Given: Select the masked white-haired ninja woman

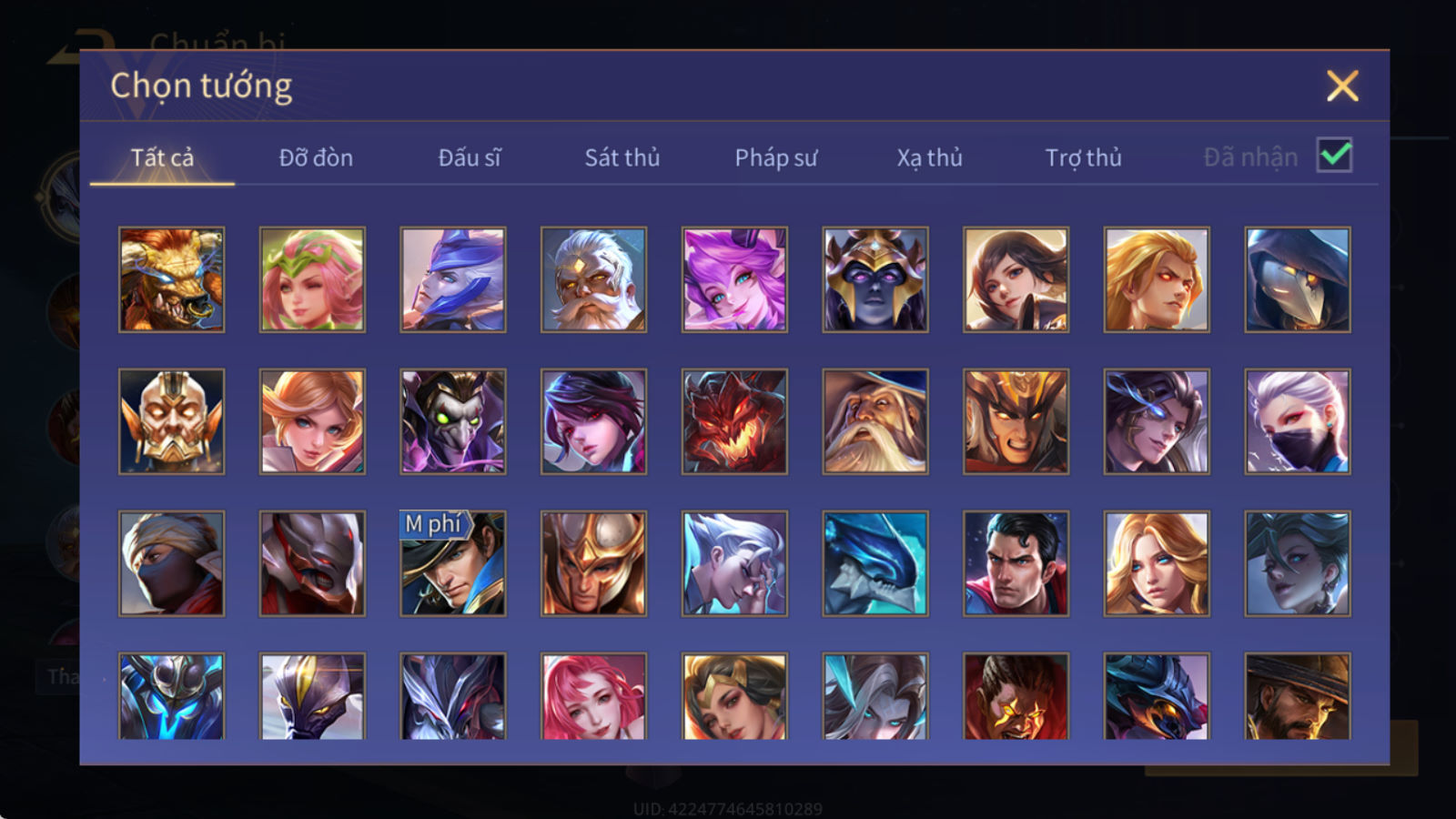Looking at the screenshot, I should (1298, 421).
